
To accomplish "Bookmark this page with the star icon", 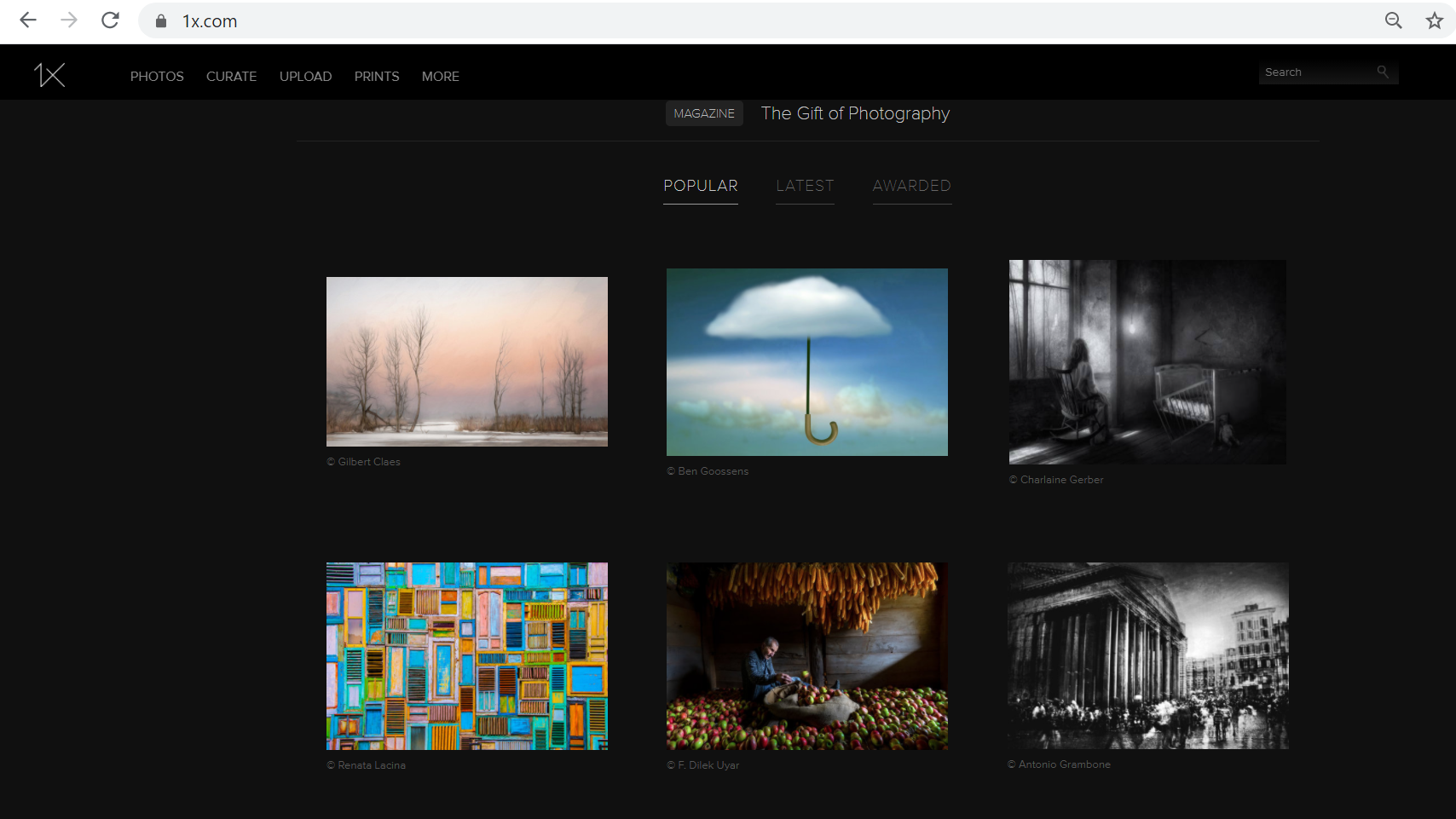I will pos(1435,20).
